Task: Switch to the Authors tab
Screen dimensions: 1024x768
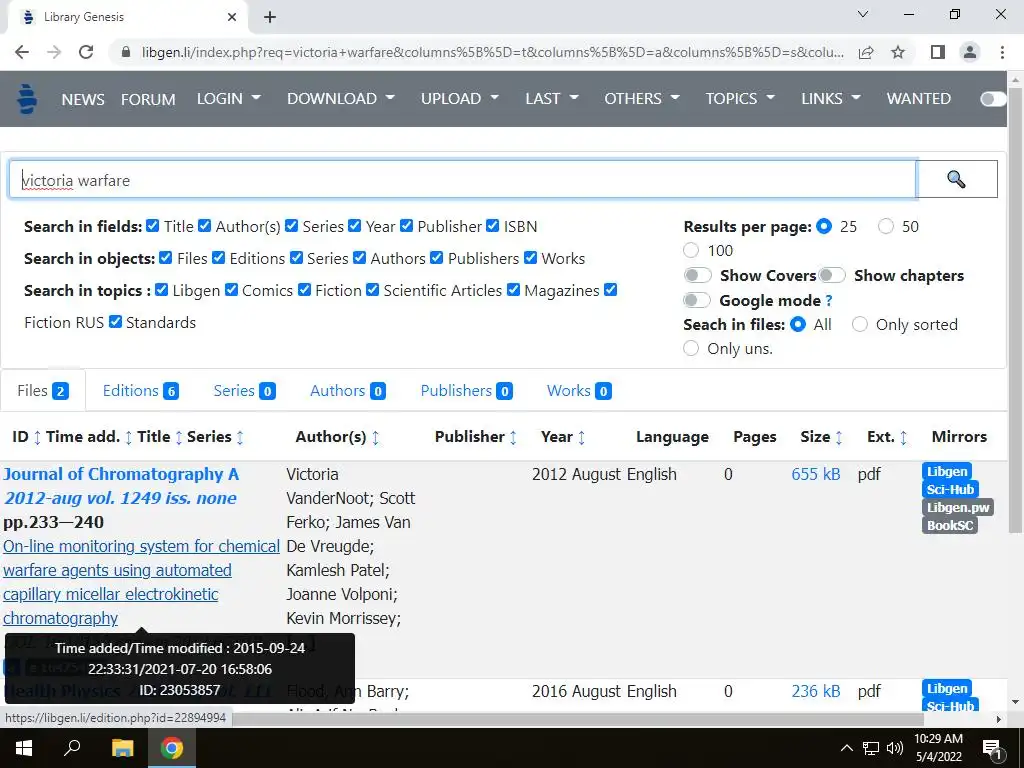Action: [347, 391]
